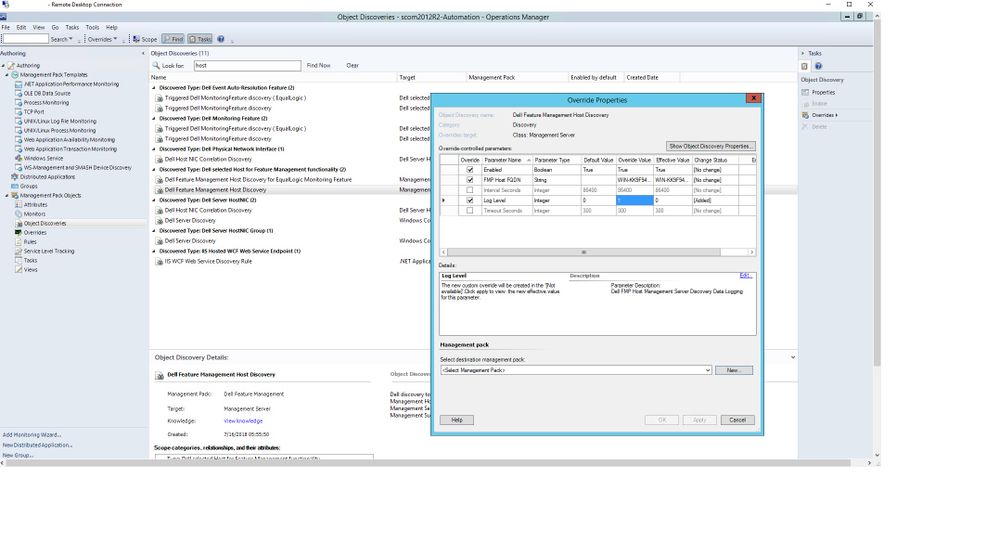The width and height of the screenshot is (999, 555).
Task: Collapse Management Pack Objects node
Action: click(x=7, y=196)
